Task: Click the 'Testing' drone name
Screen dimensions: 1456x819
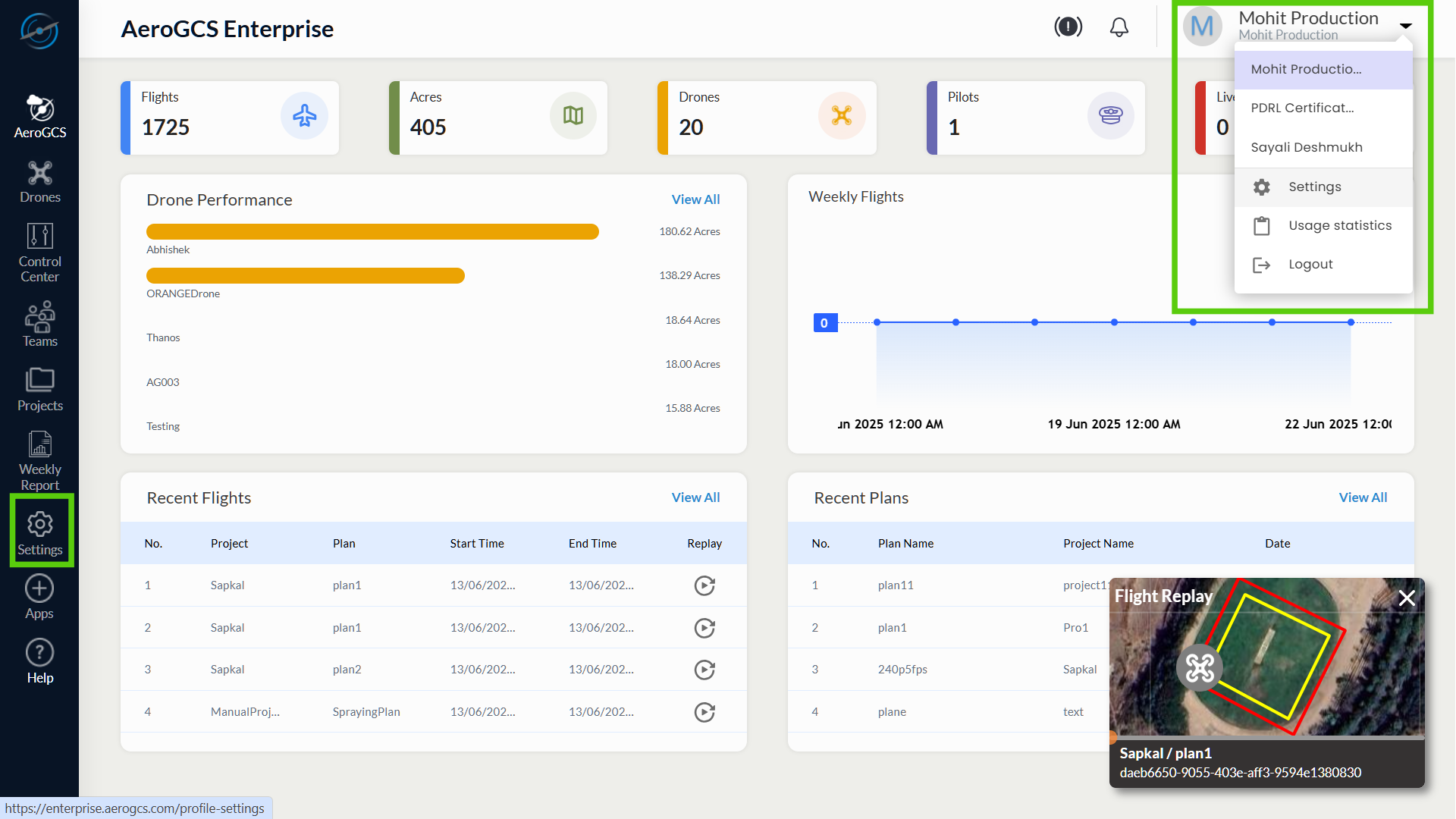Action: coord(163,426)
